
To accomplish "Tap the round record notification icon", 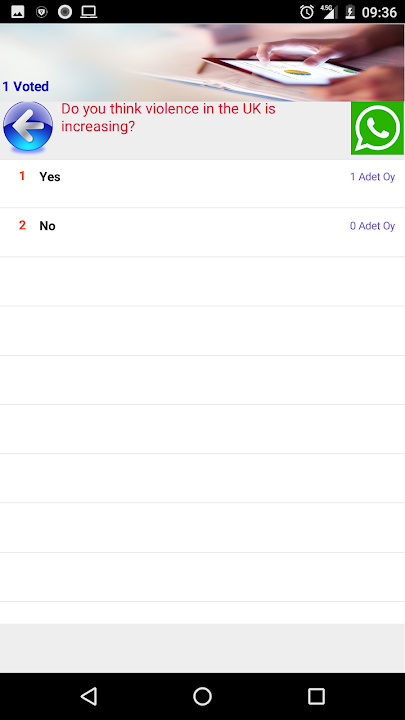I will tap(65, 12).
